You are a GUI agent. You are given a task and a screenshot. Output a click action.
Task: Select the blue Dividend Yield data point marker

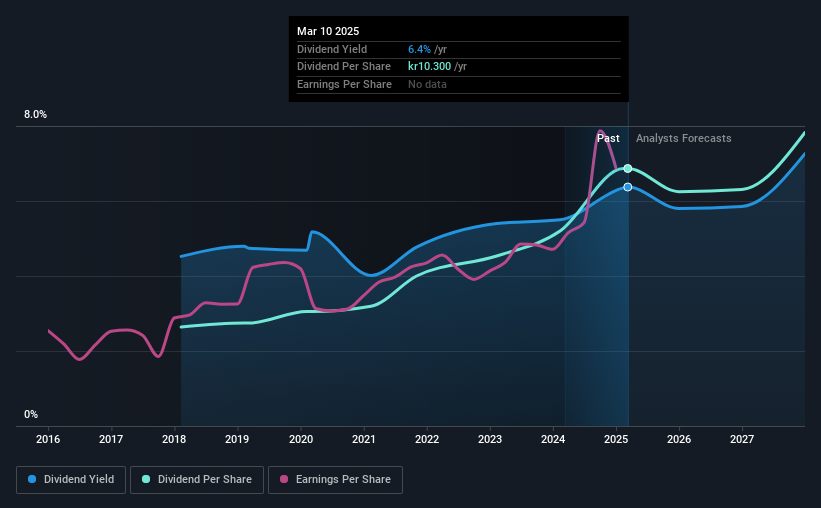click(x=628, y=187)
